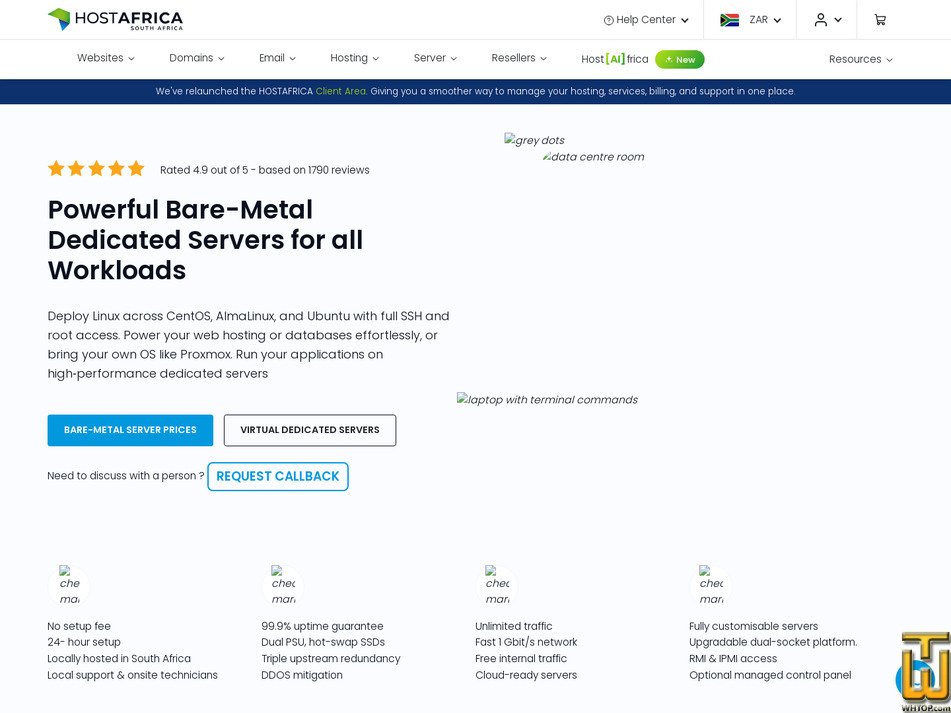Click the check mark icon above 99.9% uptime guarantee
Viewport: 951px width, 713px height.
pyautogui.click(x=283, y=585)
